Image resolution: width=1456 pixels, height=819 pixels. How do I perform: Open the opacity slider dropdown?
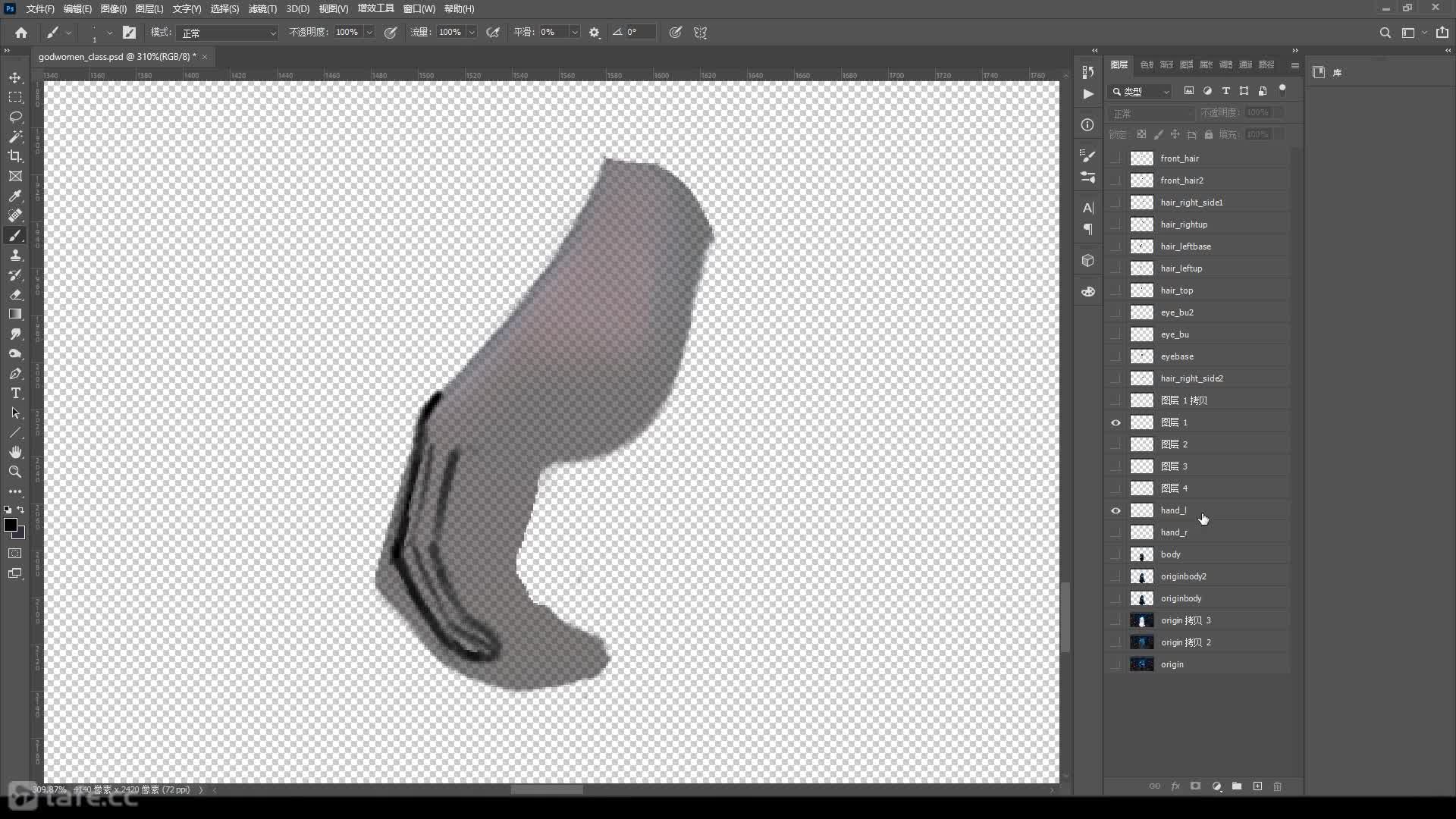tap(369, 33)
